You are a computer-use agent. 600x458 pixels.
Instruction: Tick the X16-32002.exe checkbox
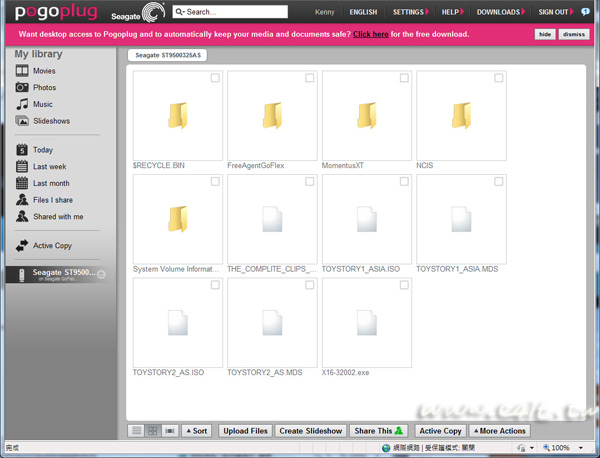click(404, 285)
